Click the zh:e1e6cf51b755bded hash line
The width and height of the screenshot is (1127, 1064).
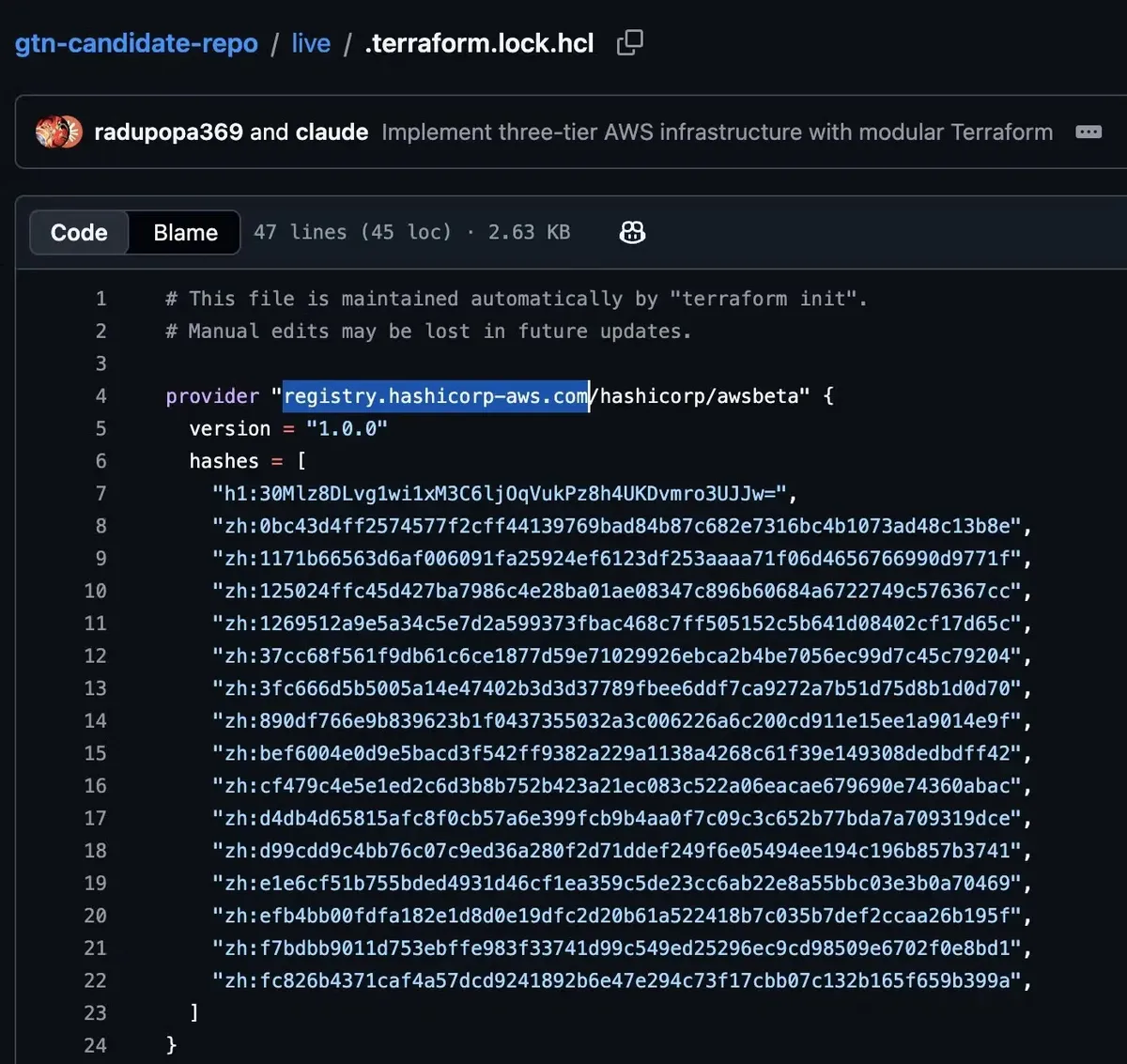(x=623, y=883)
